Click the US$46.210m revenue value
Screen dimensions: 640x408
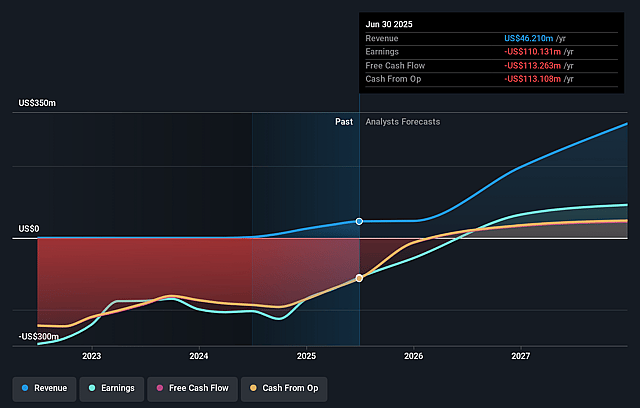pos(529,38)
